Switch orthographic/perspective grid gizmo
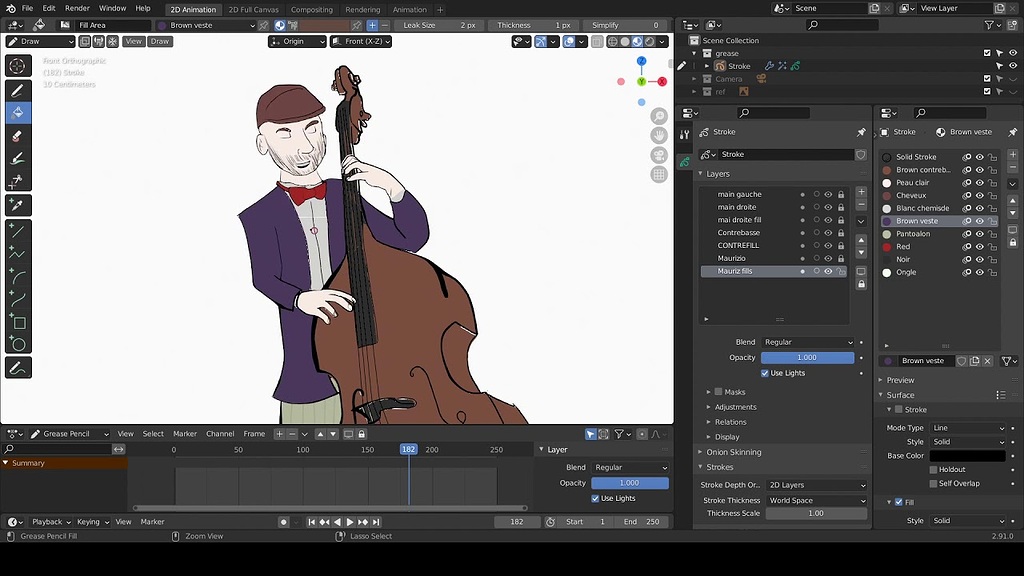 (x=659, y=174)
